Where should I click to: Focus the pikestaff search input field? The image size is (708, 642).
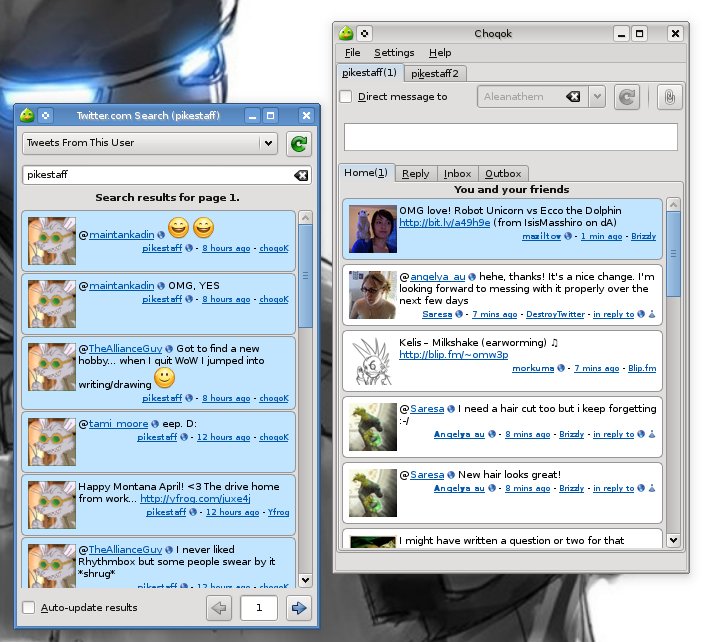point(167,175)
